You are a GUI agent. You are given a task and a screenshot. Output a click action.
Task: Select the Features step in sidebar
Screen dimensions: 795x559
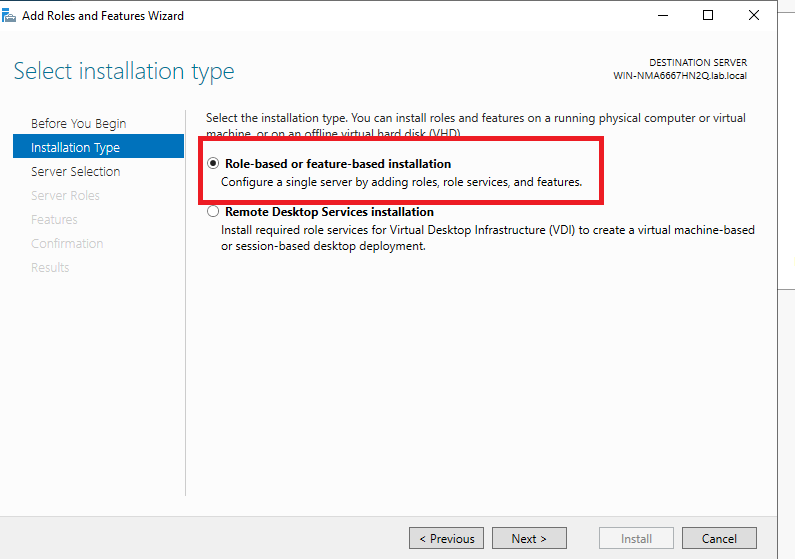tap(54, 219)
